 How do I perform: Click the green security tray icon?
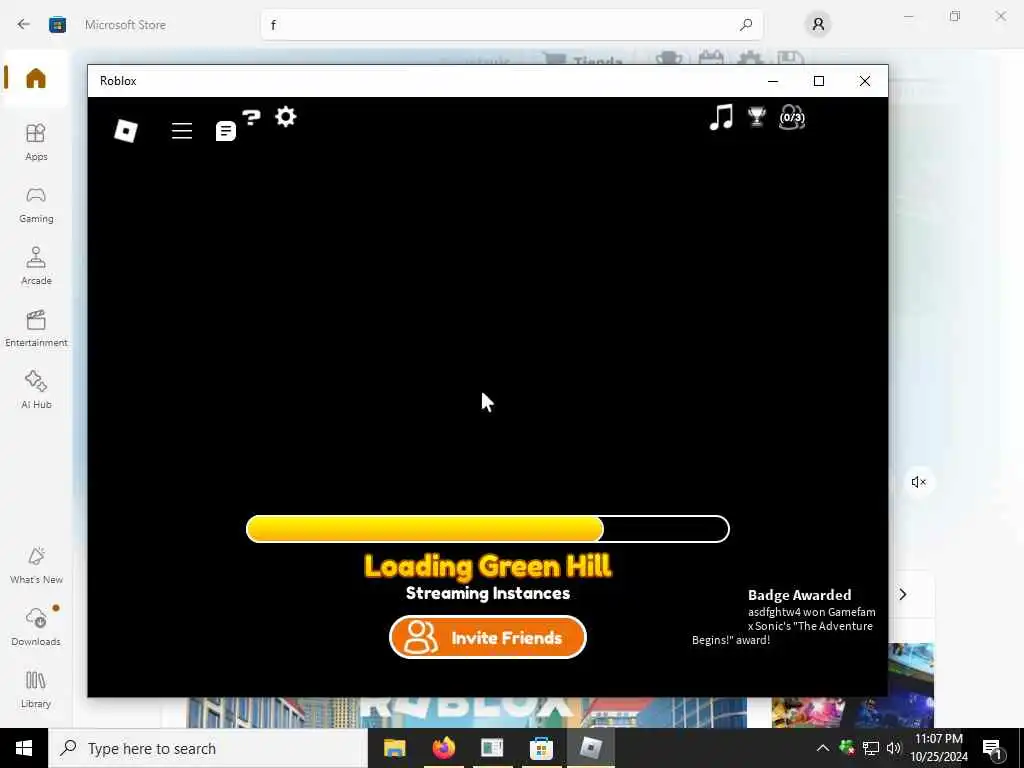[847, 748]
